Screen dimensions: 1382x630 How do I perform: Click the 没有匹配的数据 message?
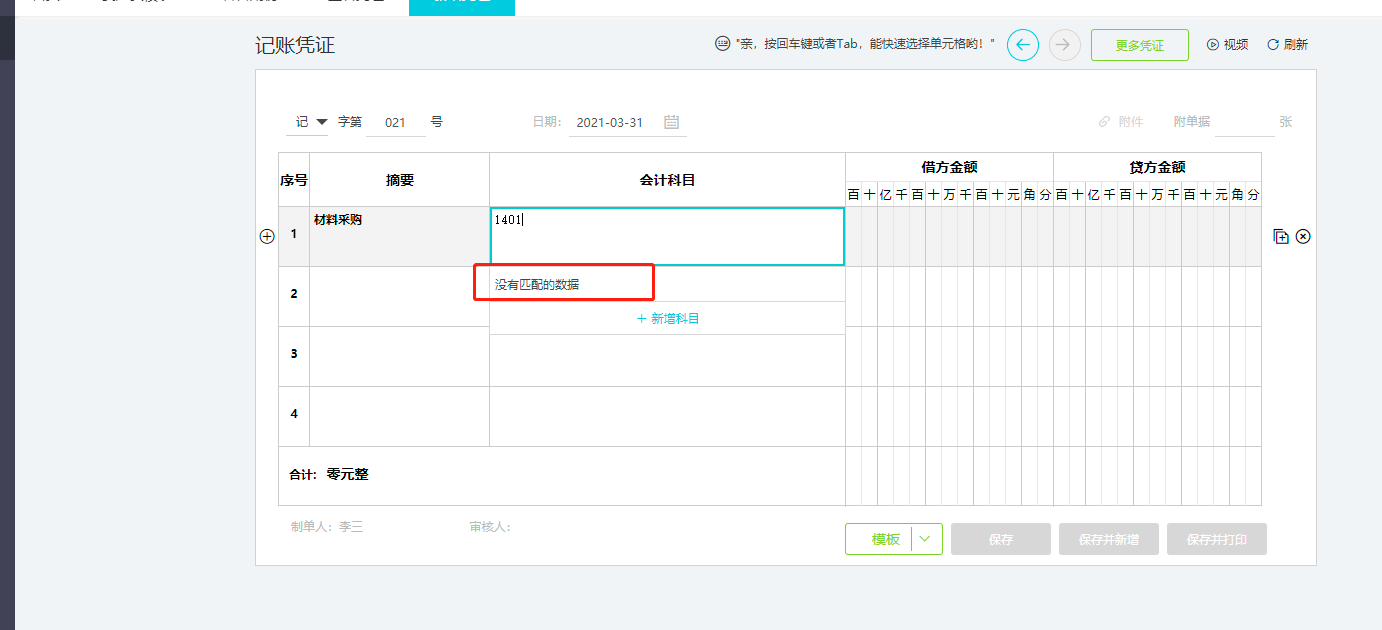tap(537, 285)
